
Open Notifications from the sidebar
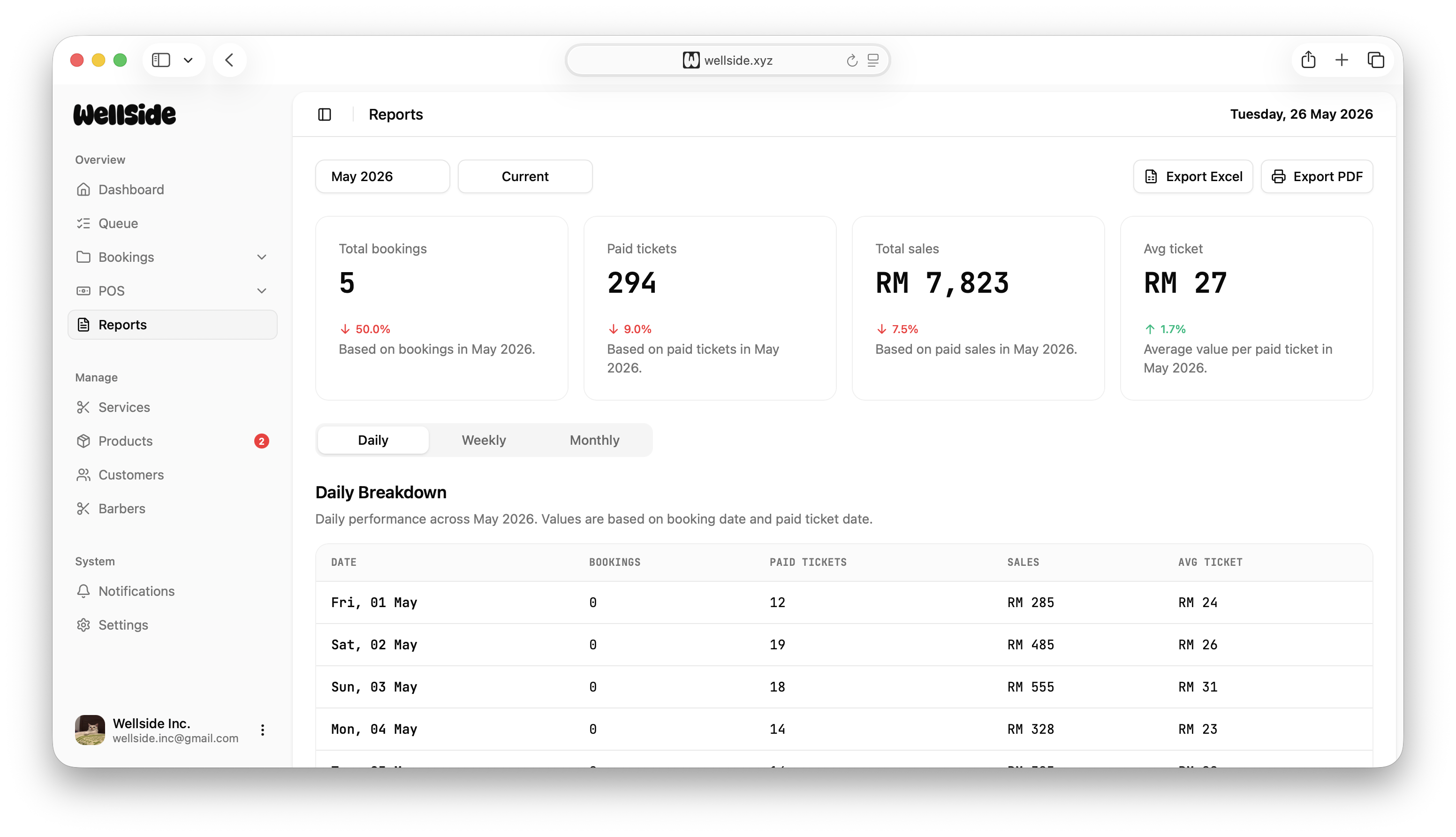[172, 591]
